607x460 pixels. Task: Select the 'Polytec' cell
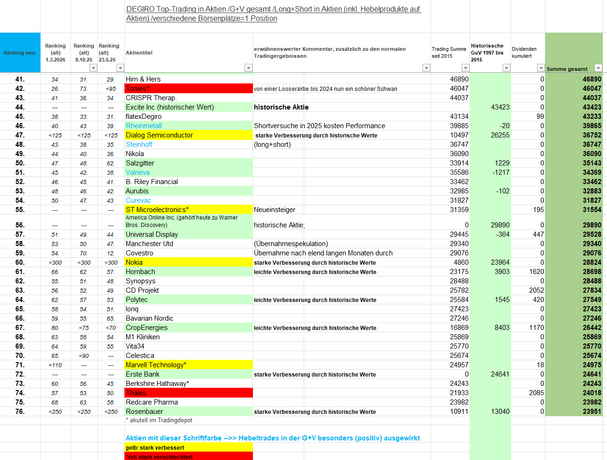click(189, 299)
